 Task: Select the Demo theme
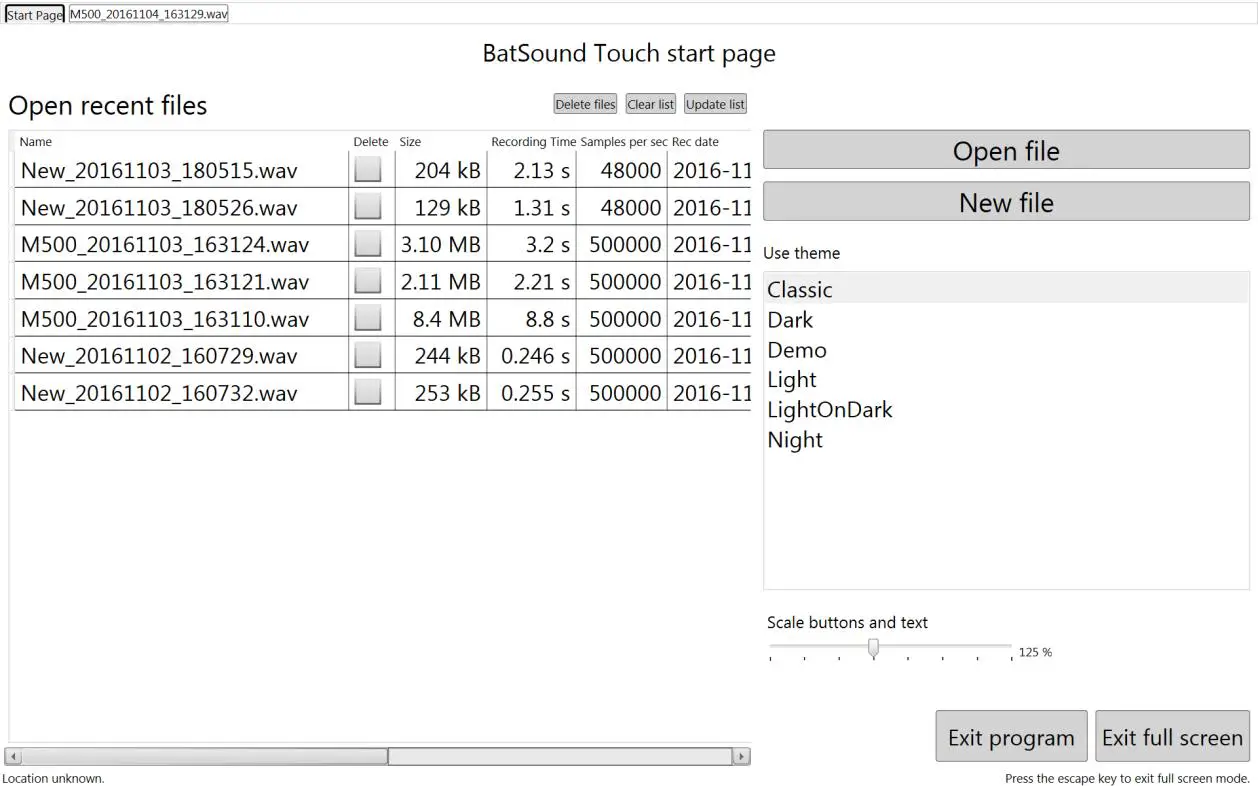[797, 349]
